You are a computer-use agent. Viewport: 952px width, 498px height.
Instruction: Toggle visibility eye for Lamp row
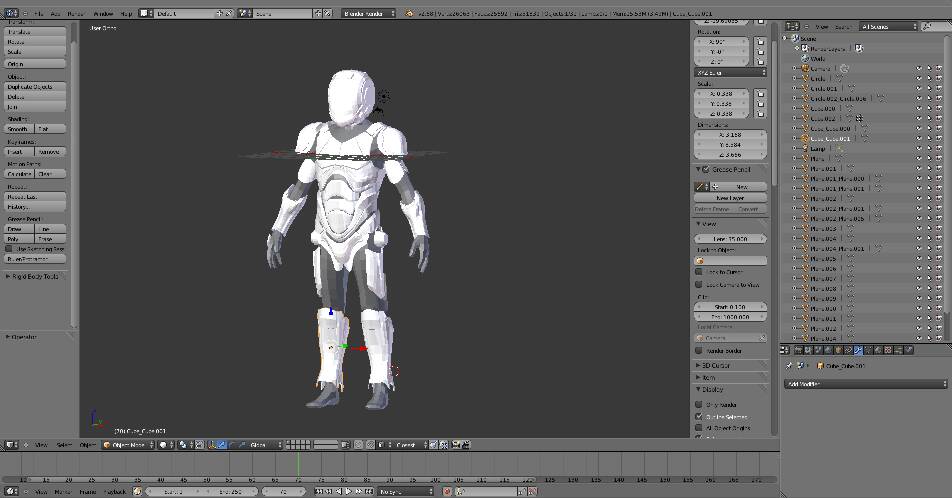point(919,148)
